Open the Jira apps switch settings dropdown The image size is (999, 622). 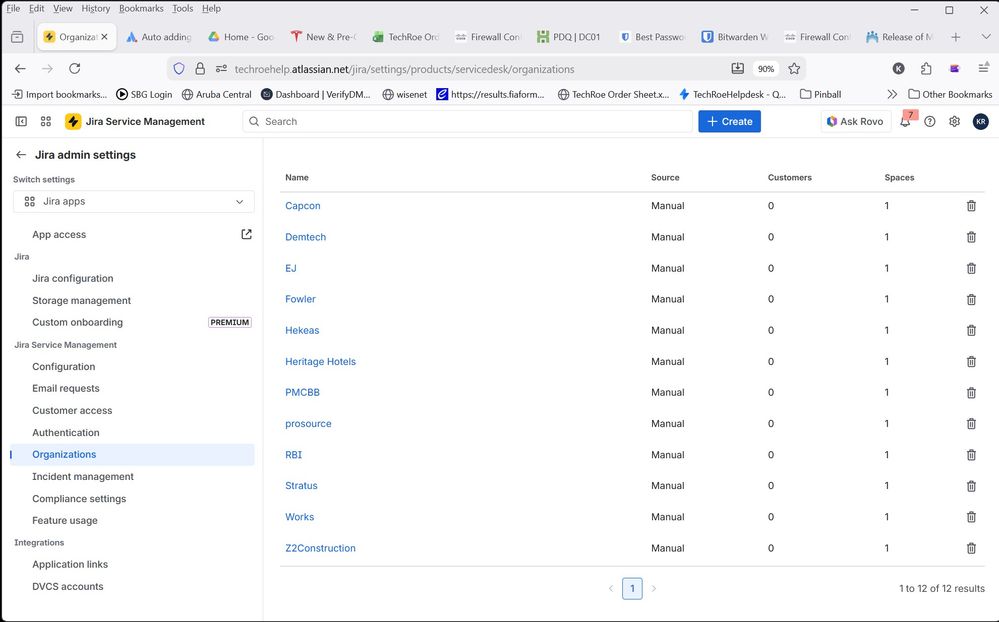pyautogui.click(x=133, y=201)
